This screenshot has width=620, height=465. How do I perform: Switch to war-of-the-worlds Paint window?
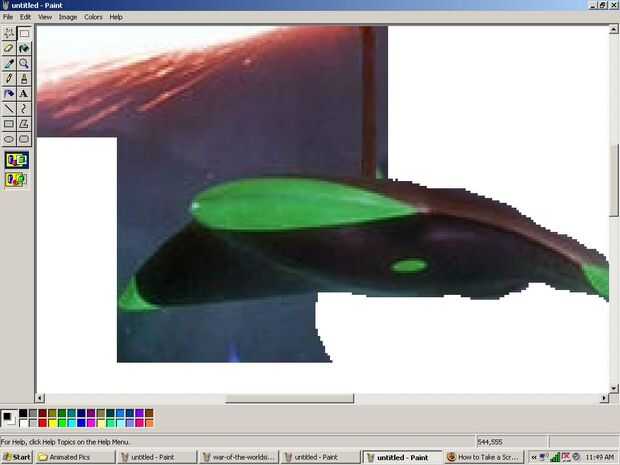pyautogui.click(x=239, y=457)
